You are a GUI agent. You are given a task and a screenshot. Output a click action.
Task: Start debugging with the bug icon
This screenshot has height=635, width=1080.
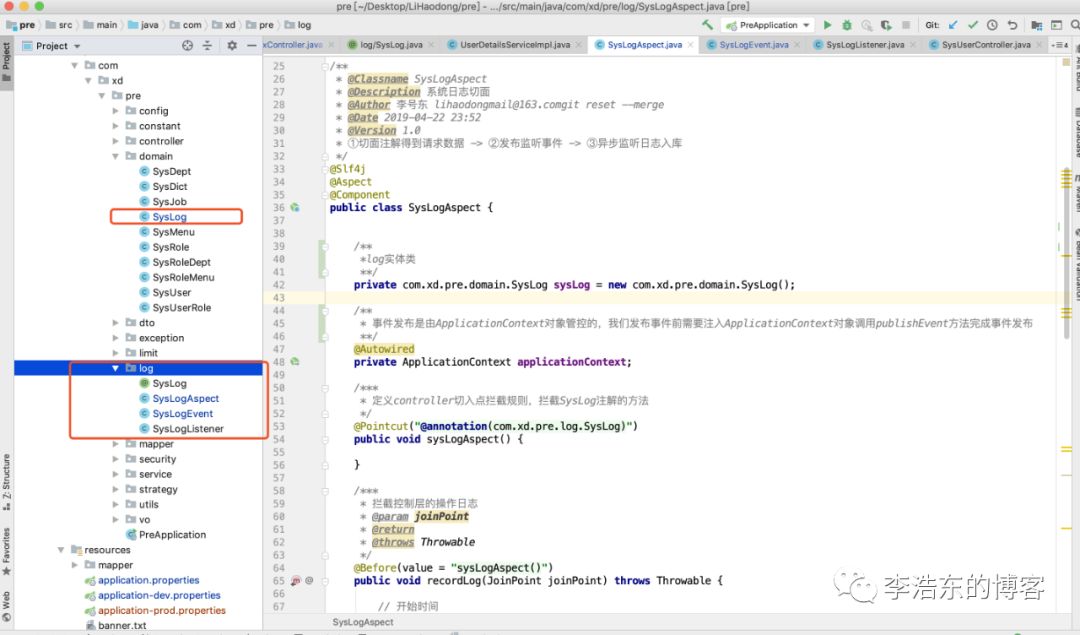pos(847,25)
